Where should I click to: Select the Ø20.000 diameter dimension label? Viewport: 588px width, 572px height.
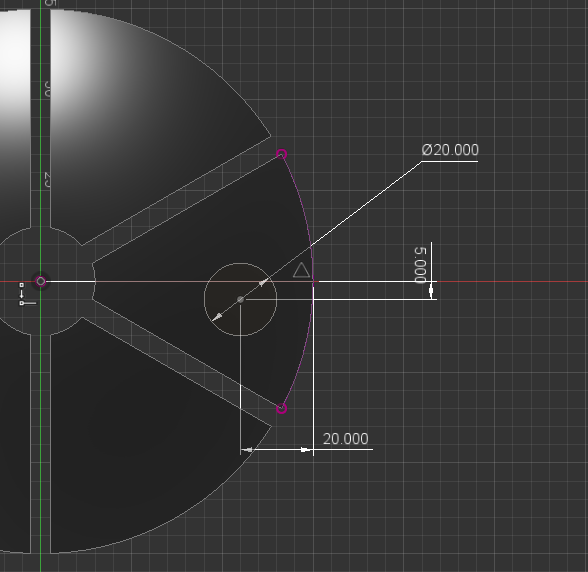click(450, 150)
